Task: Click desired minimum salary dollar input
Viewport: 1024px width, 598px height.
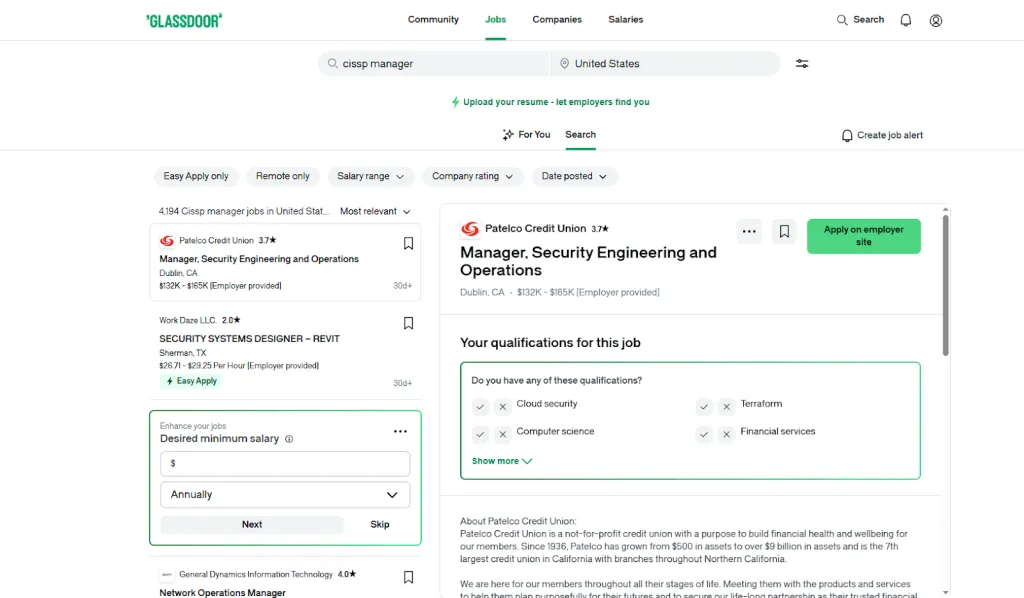Action: (x=285, y=464)
